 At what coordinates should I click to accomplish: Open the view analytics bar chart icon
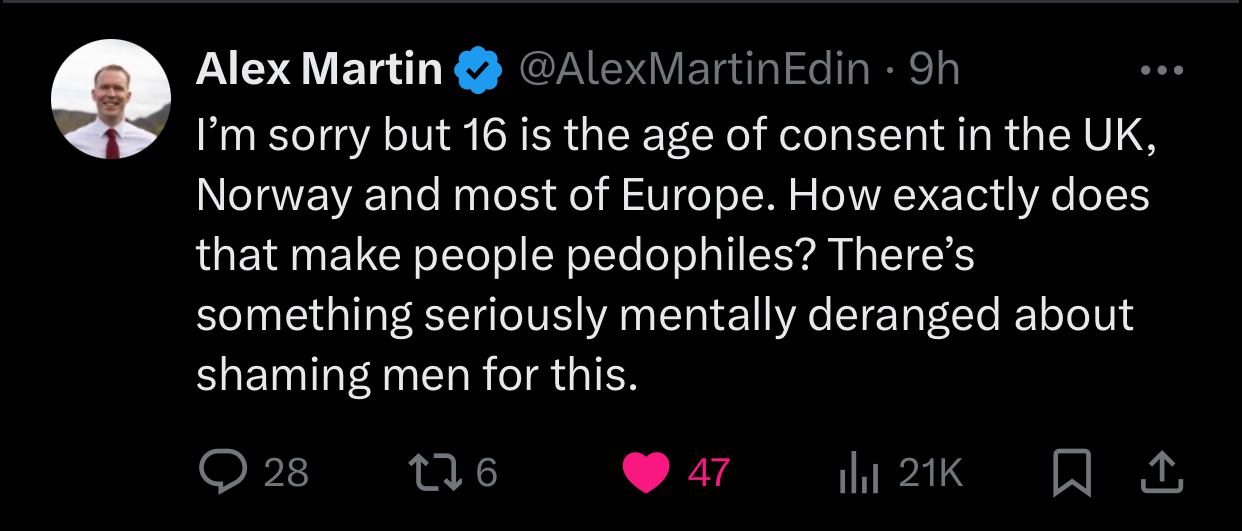point(858,473)
